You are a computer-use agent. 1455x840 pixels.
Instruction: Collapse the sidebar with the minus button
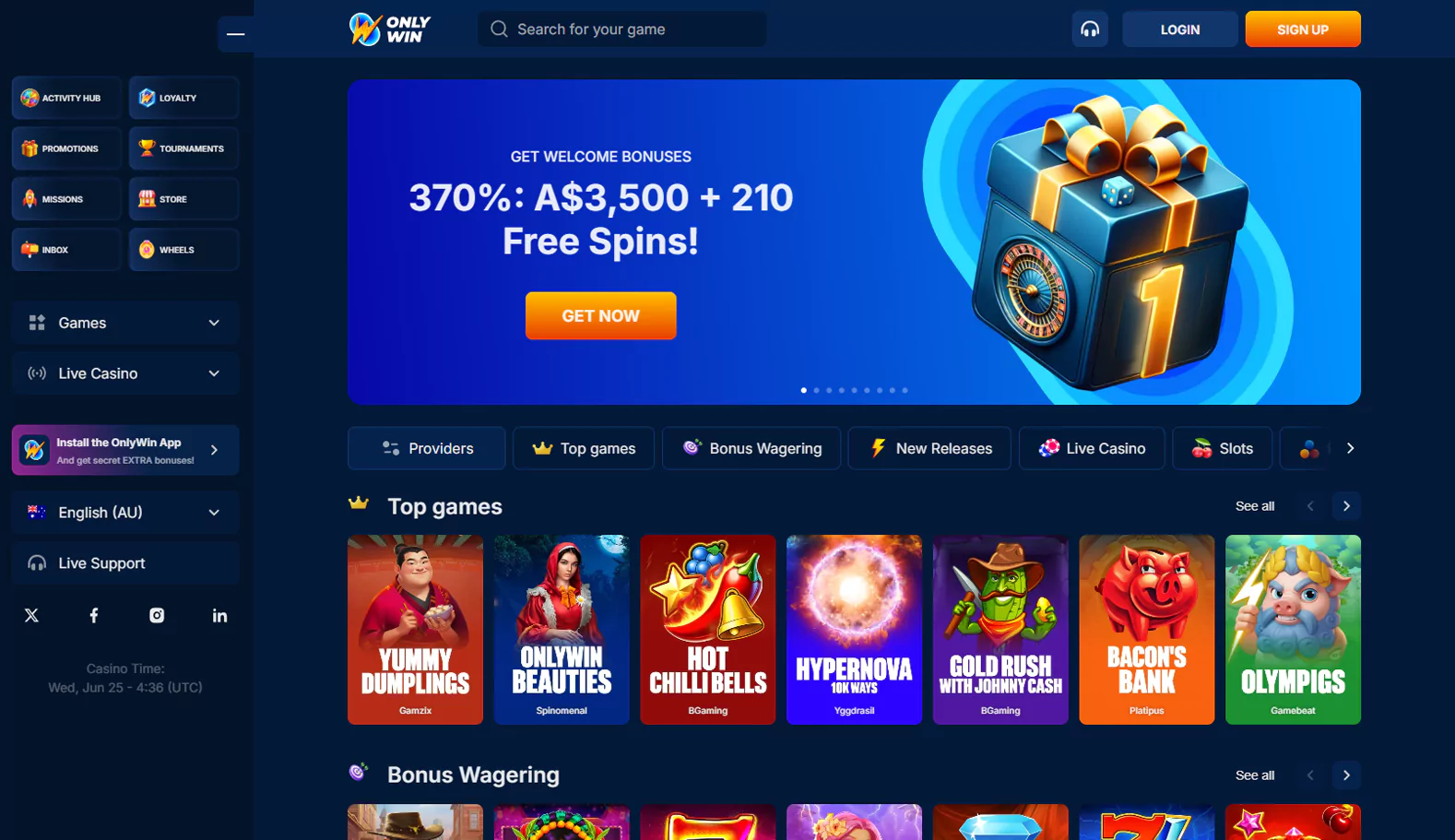[236, 34]
